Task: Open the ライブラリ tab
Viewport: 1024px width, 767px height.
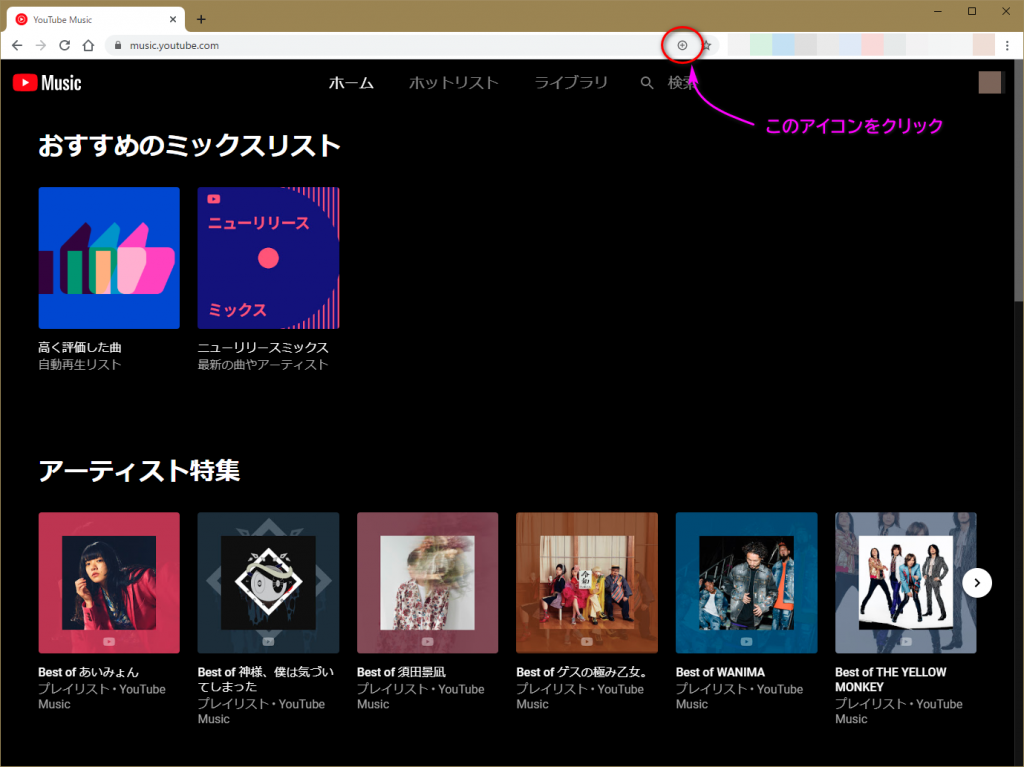Action: [570, 83]
